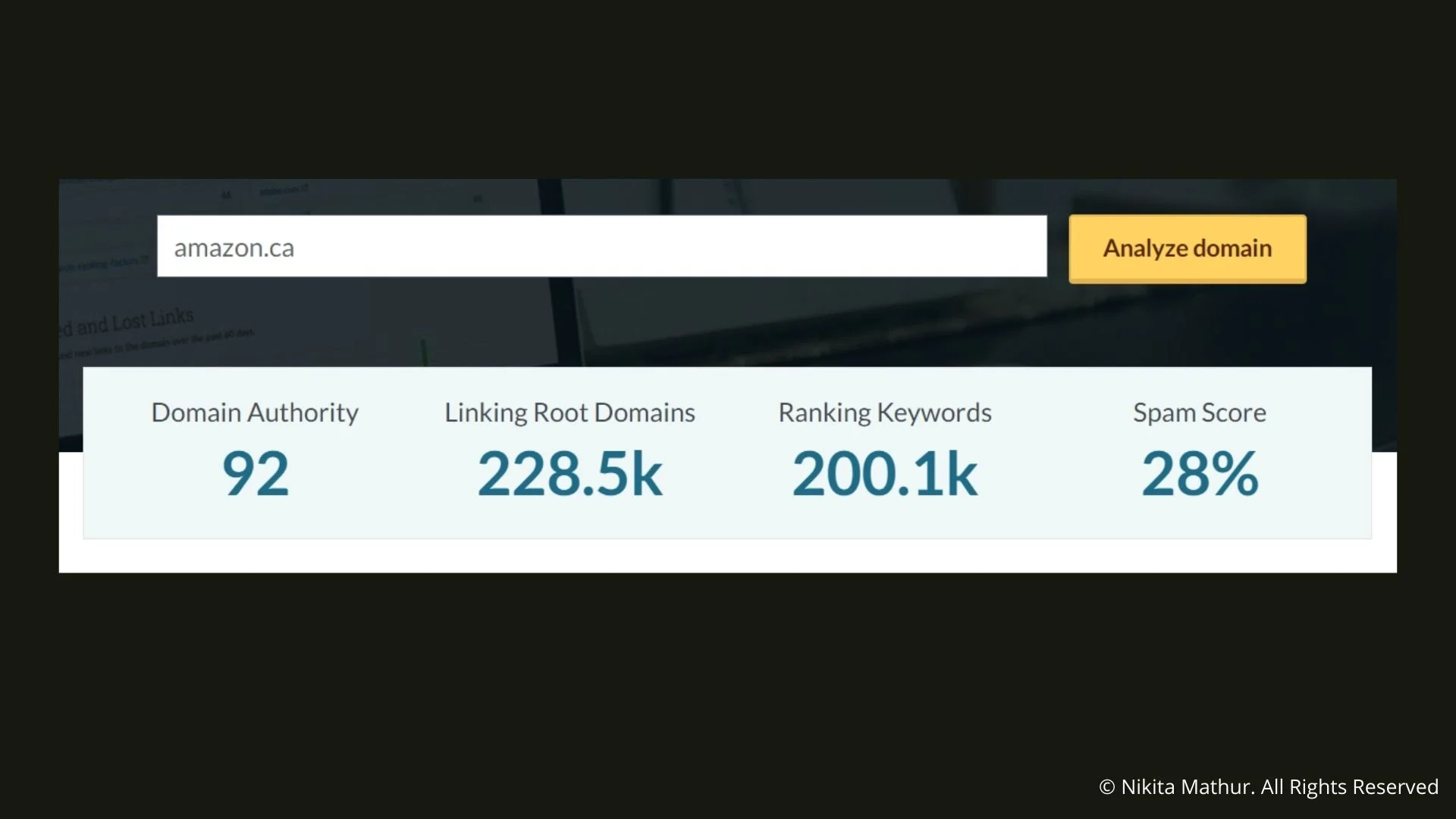The width and height of the screenshot is (1456, 819).
Task: Select the Linking Root Domains label
Action: tap(570, 413)
